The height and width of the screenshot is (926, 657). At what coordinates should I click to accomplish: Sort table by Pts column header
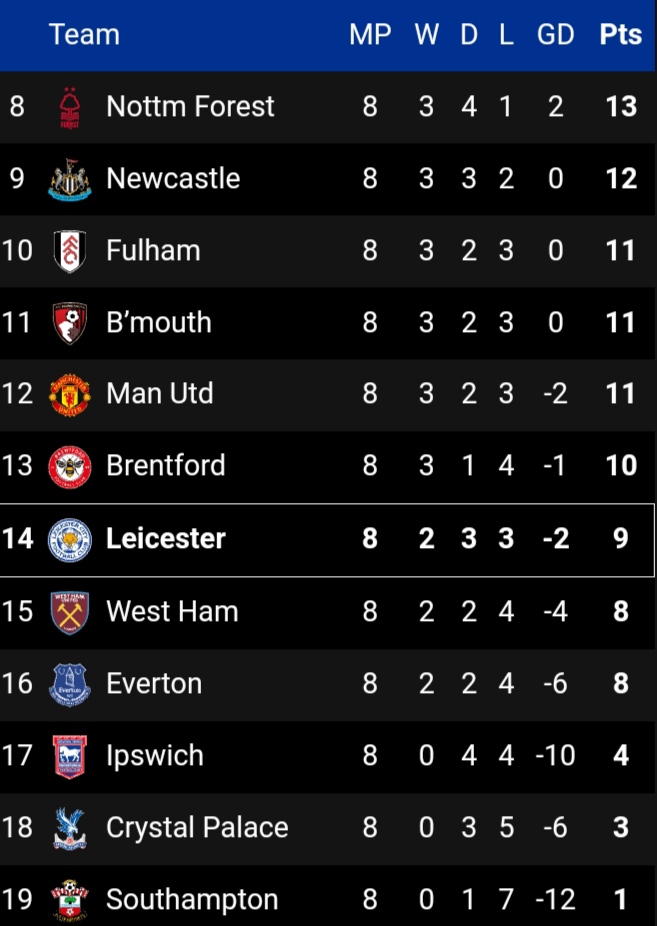tap(621, 35)
